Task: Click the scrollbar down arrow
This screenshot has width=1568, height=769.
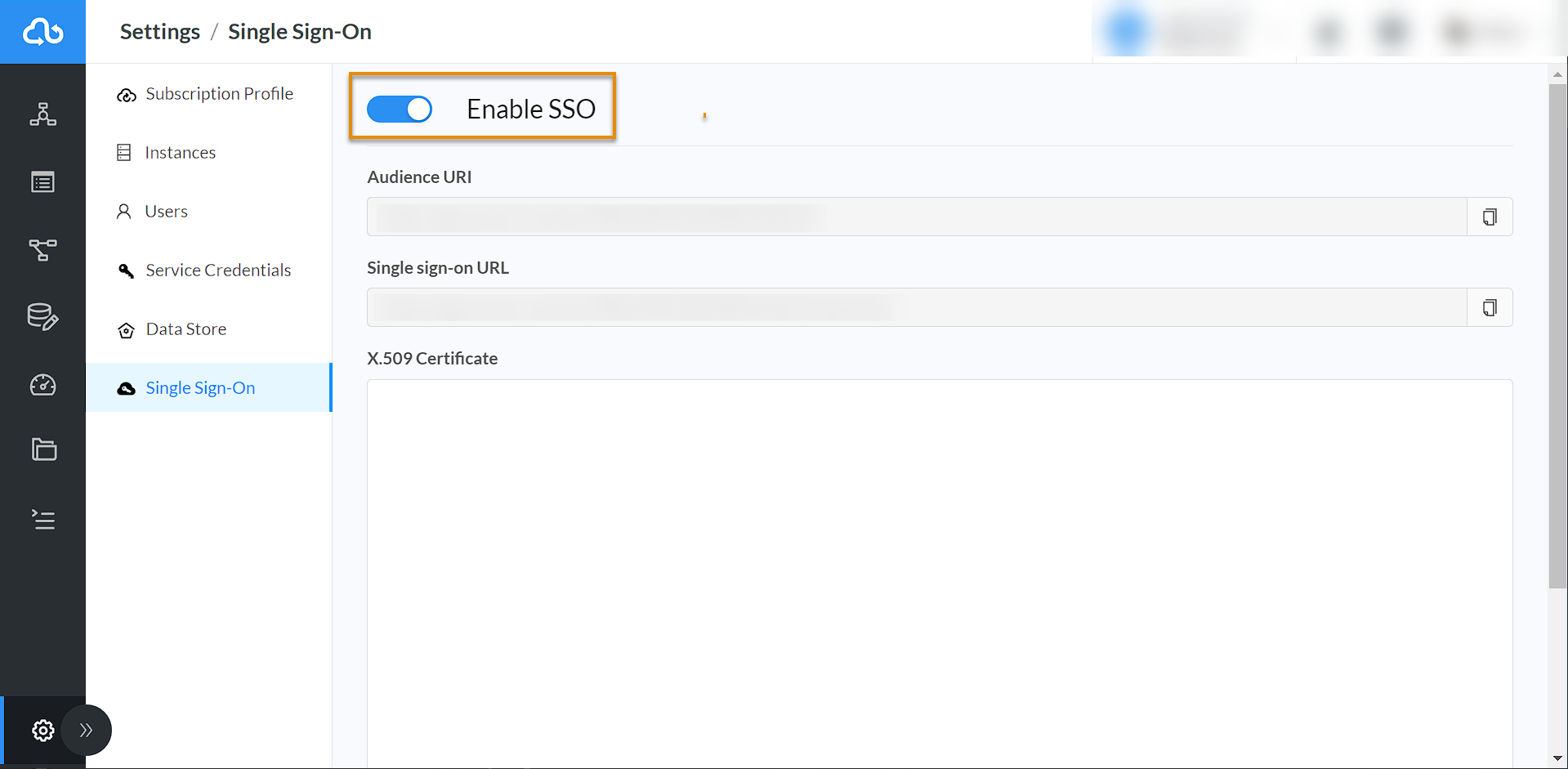Action: (x=1558, y=758)
